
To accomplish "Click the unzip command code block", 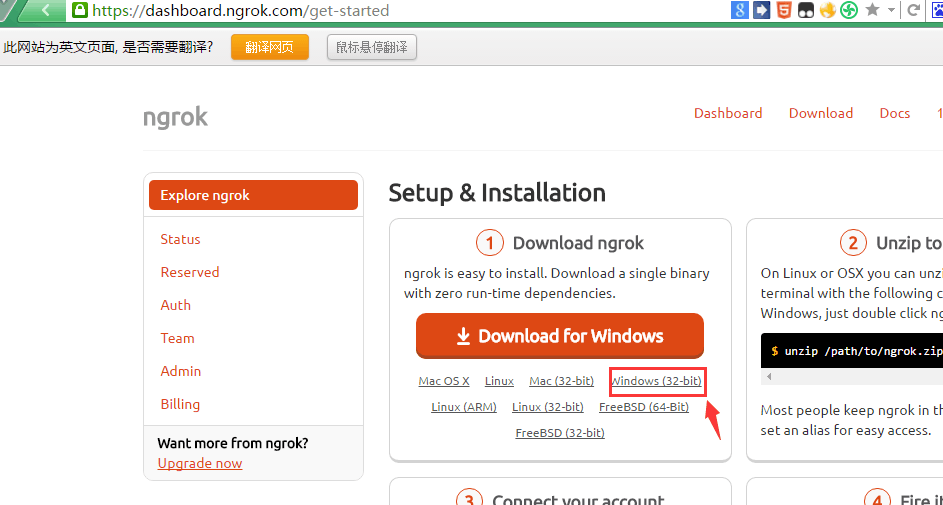I will point(852,351).
